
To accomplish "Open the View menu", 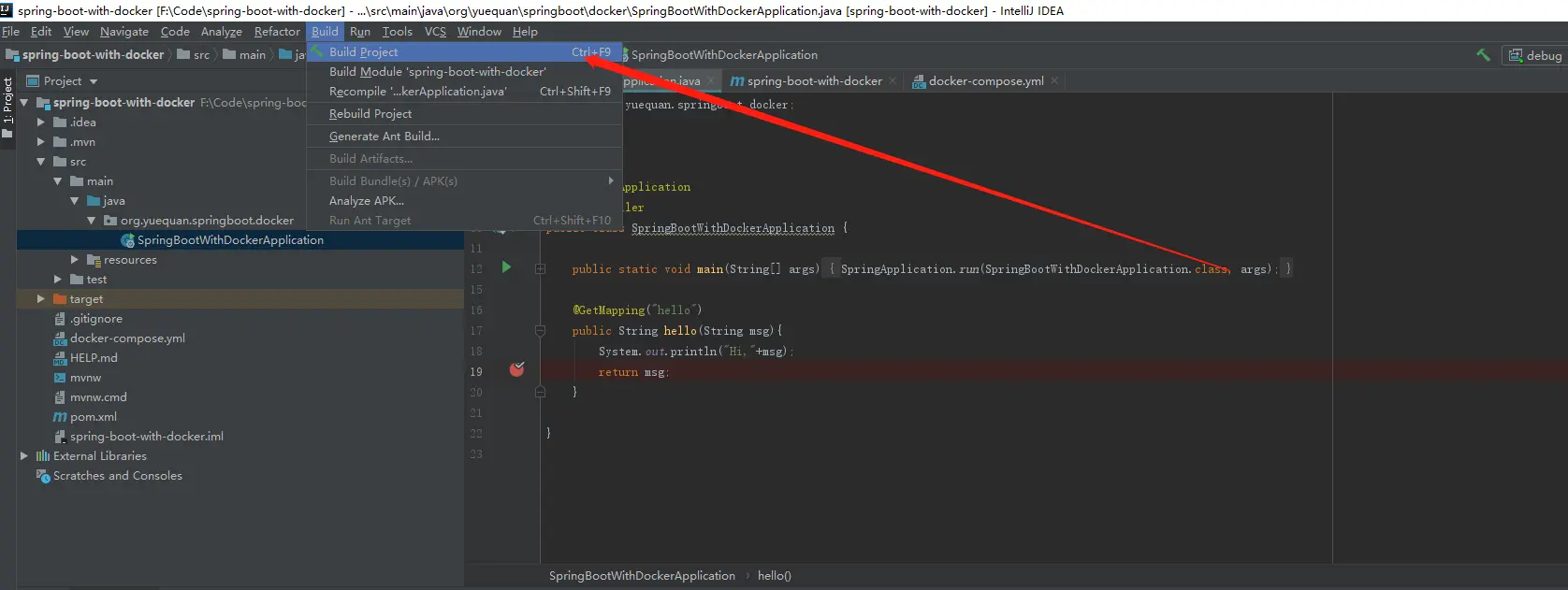I will pyautogui.click(x=76, y=31).
